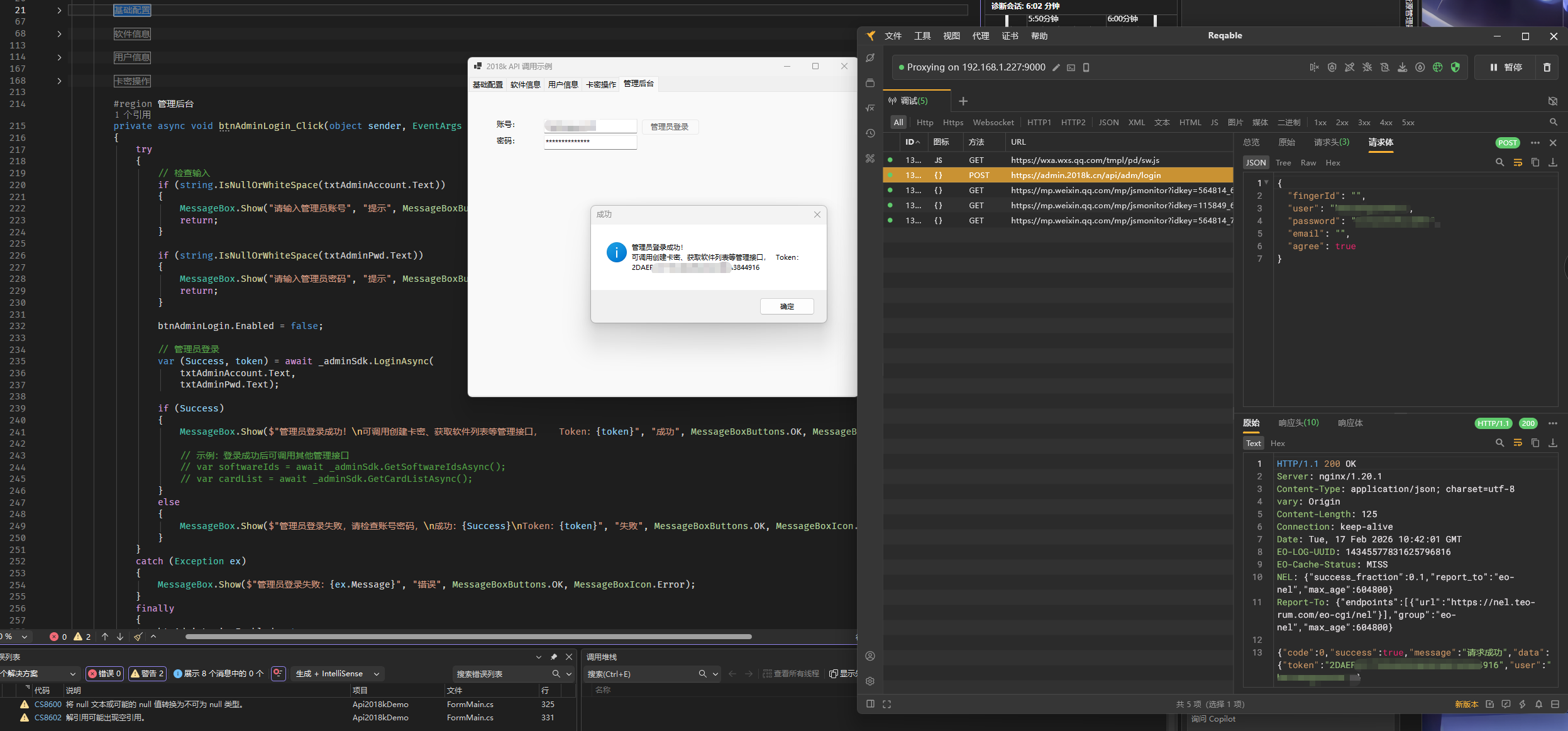Toggle auto-scroll icon above request list
The image size is (1568, 731).
pos(1553,101)
